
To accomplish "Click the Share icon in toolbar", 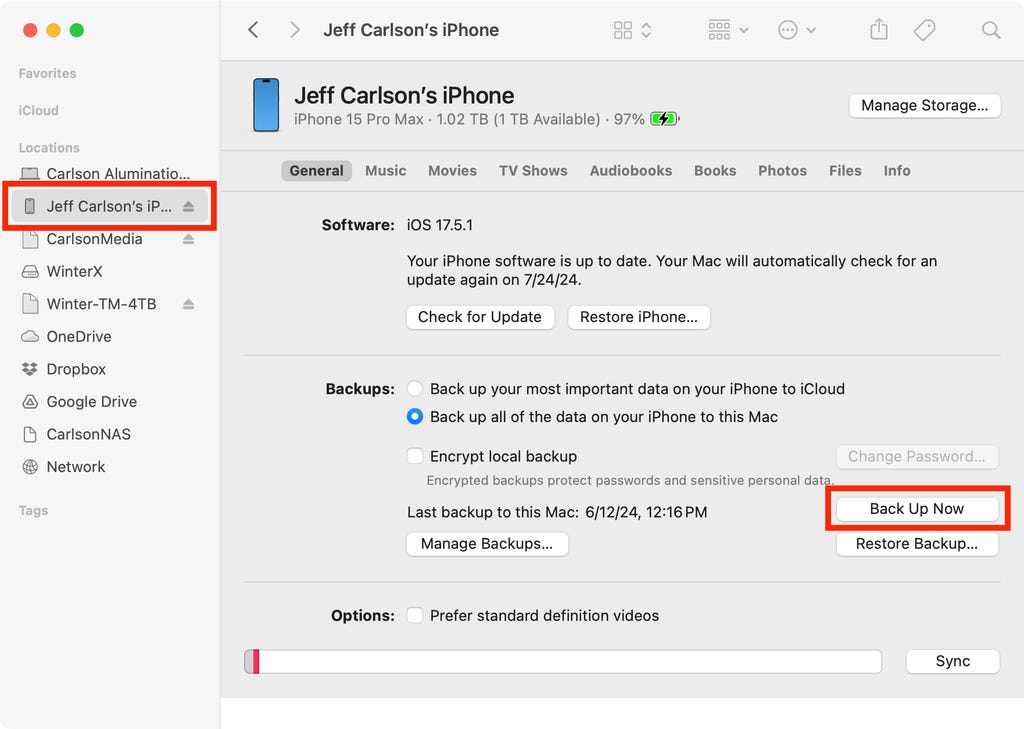I will click(x=878, y=30).
